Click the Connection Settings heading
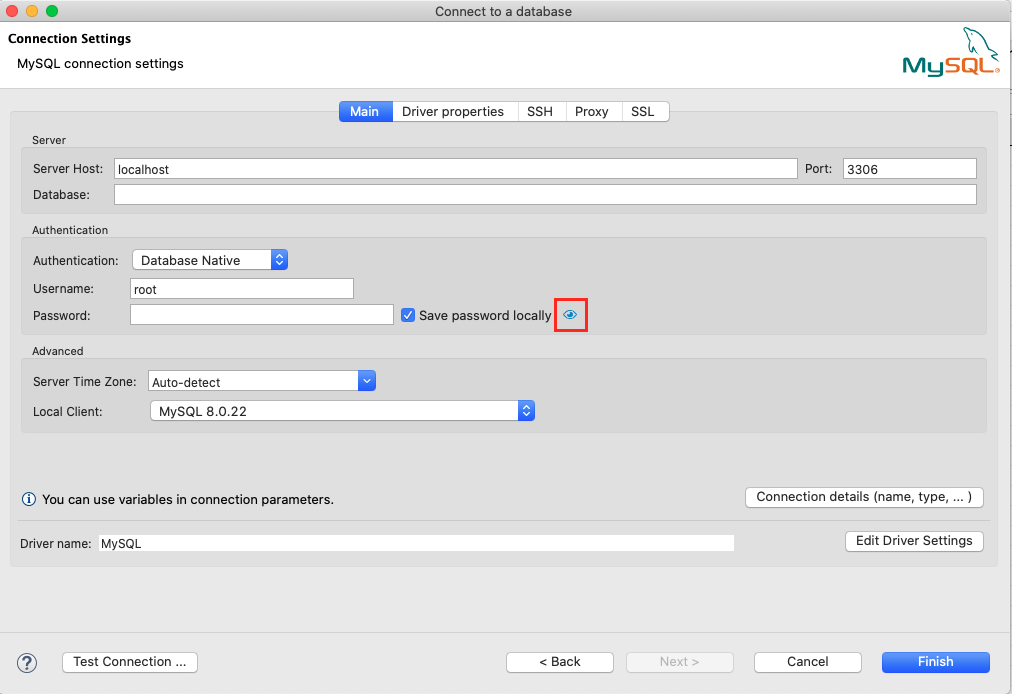 coord(70,39)
